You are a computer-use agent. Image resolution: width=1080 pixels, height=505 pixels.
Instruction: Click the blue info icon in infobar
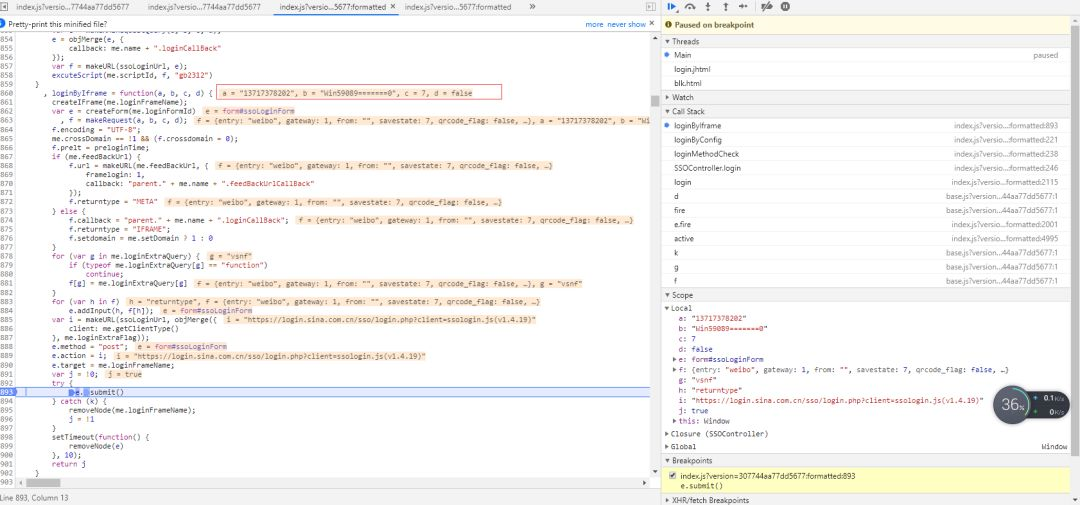(x=4, y=24)
